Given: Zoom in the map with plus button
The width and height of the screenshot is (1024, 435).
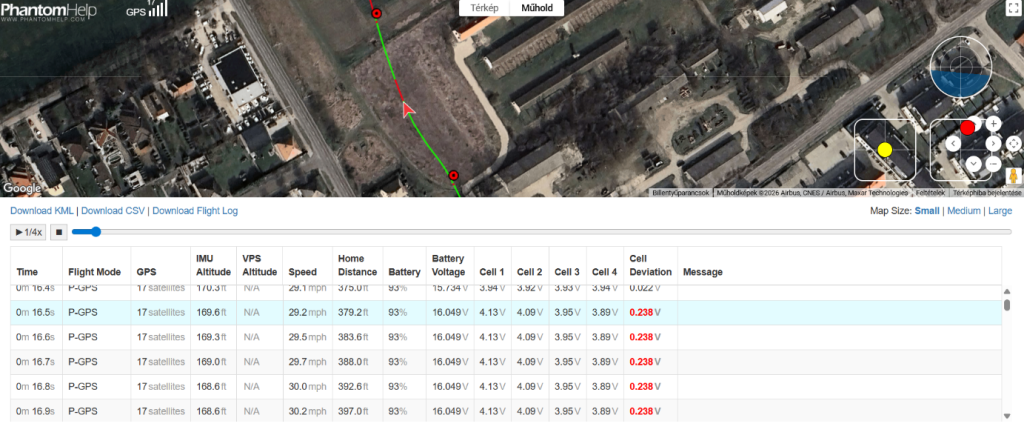Looking at the screenshot, I should (x=993, y=123).
